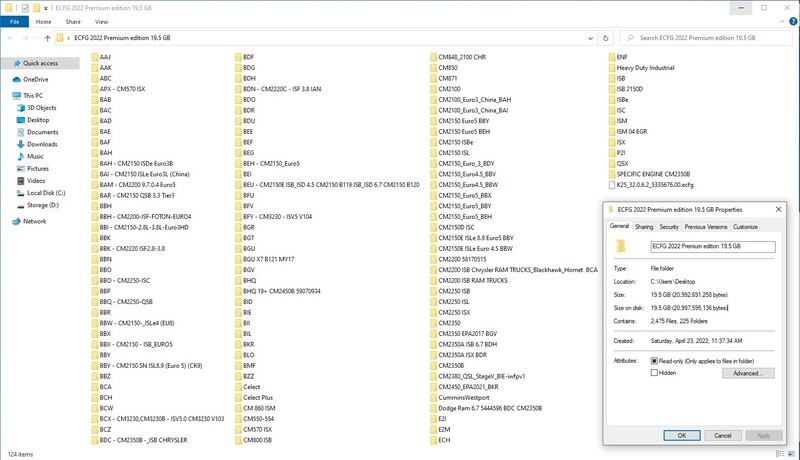Expand the address bar history dropdown
Viewport: 800px width, 460px height.
coord(589,38)
